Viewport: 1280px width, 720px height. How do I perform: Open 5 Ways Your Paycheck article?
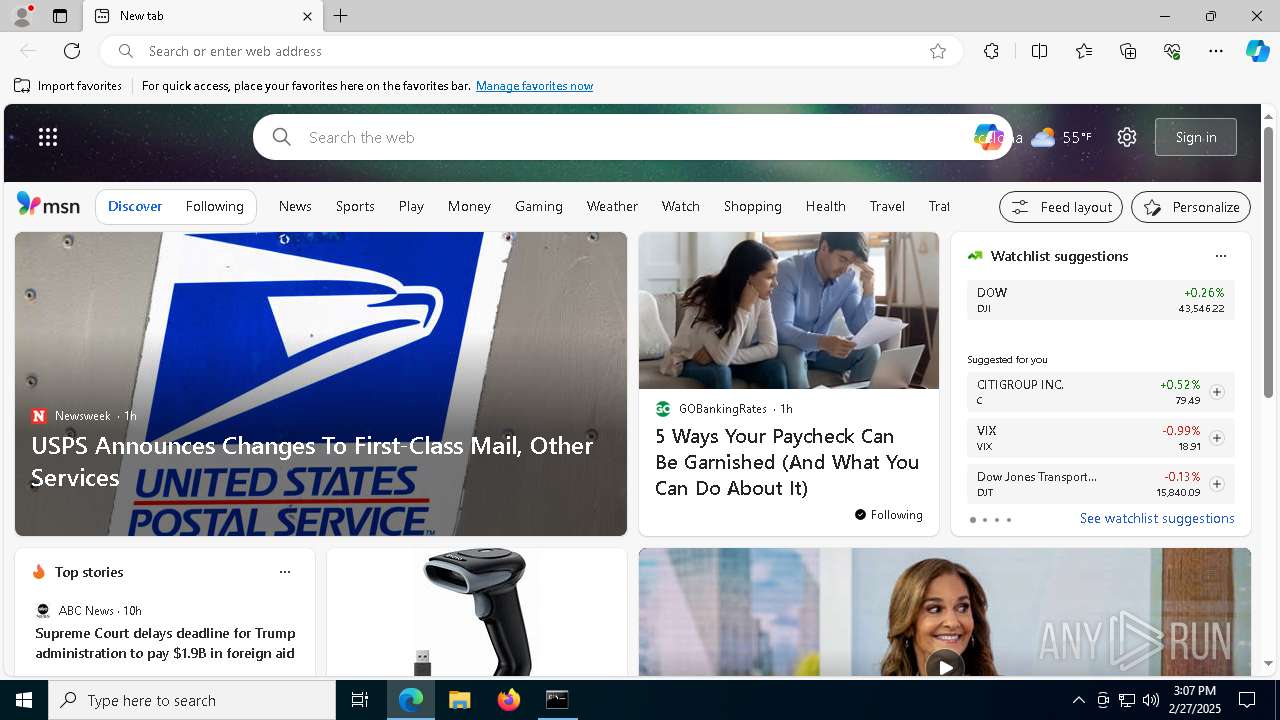(x=787, y=462)
